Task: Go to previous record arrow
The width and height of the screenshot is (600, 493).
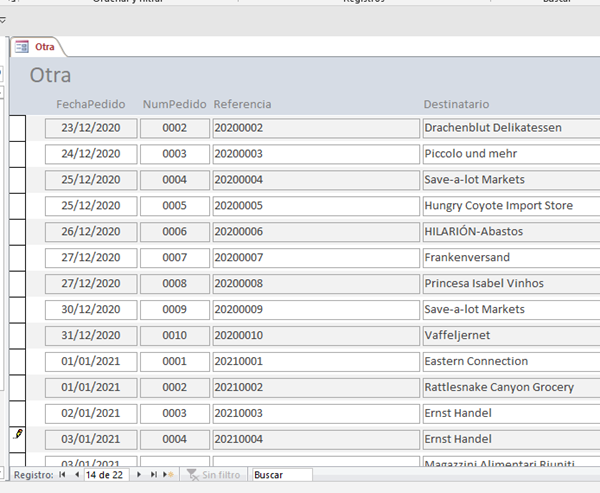Action: point(77,475)
